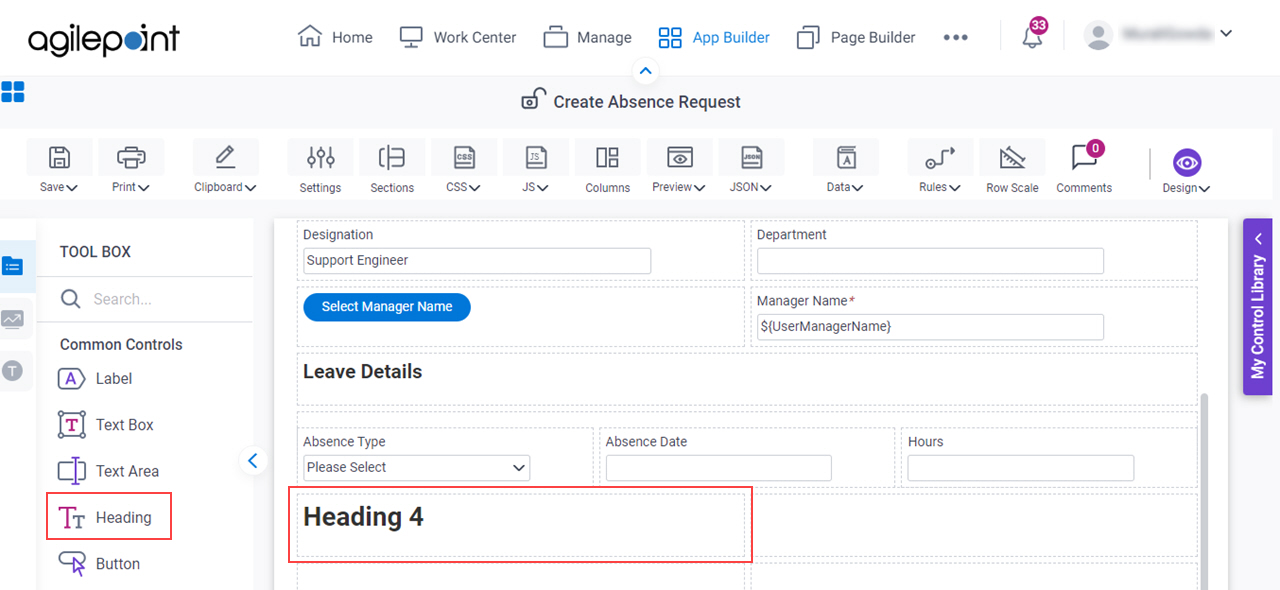
Task: Click the Designation text field
Action: [477, 261]
